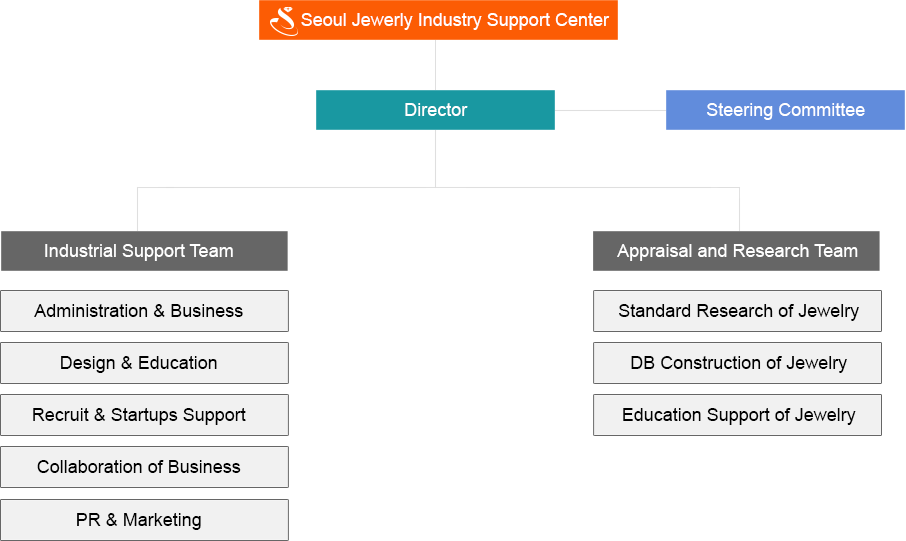
Task: Click Collaboration of Business entry
Action: (x=144, y=467)
